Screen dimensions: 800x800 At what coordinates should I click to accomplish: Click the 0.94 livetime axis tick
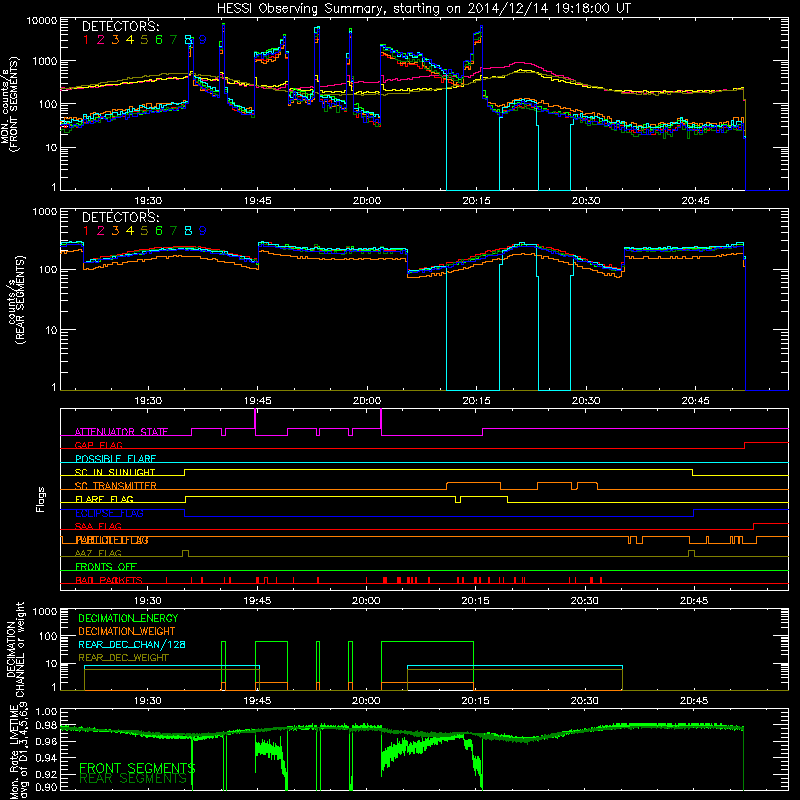[46, 758]
